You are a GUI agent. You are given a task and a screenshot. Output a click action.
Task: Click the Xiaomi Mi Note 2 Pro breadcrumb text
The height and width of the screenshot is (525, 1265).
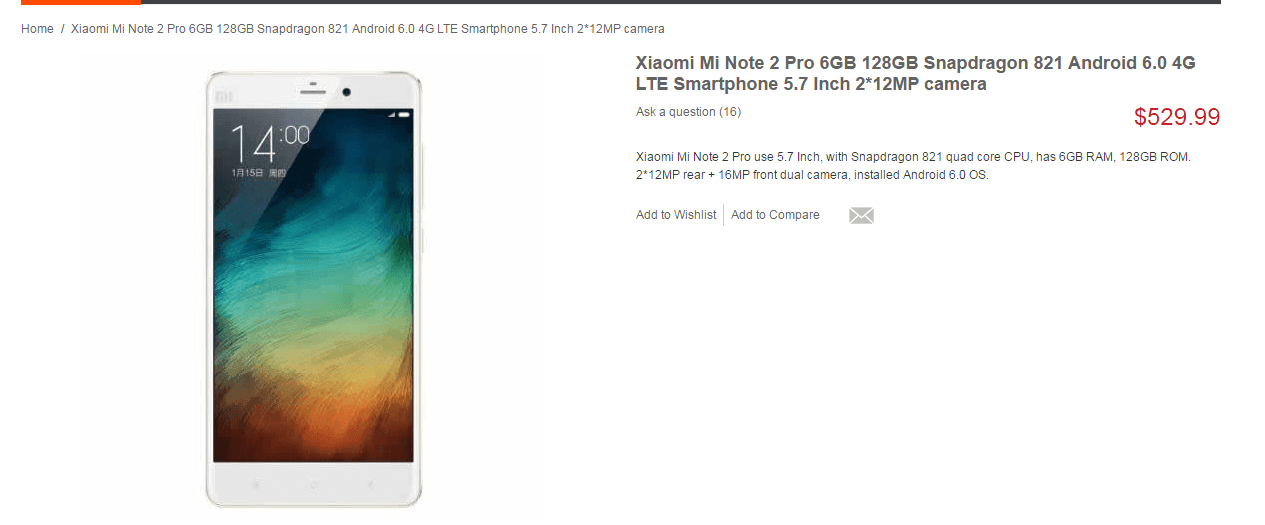pos(368,29)
